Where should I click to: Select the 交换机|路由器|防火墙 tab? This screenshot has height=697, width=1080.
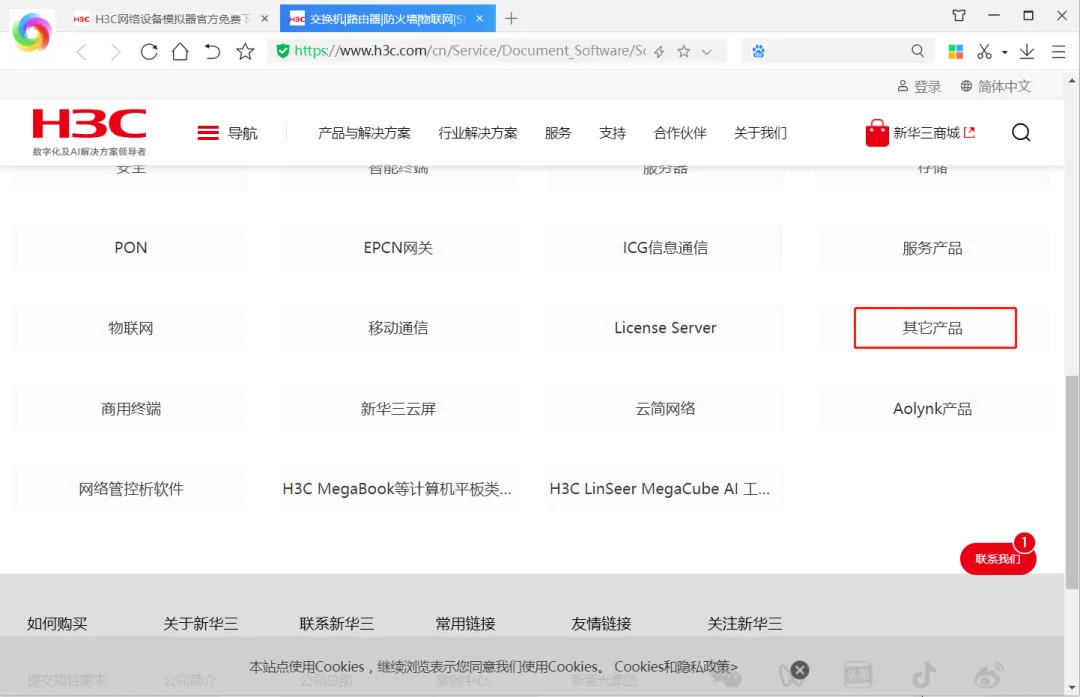pyautogui.click(x=387, y=19)
